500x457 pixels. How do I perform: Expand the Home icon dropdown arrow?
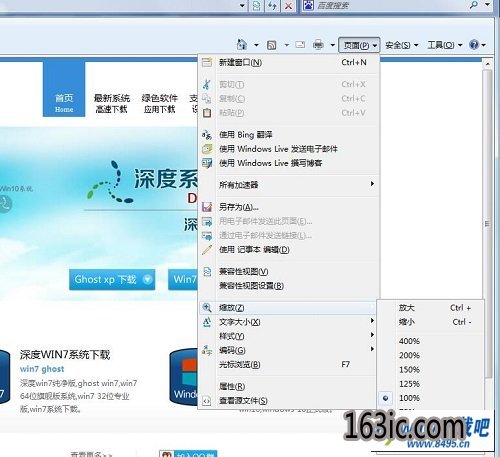[x=256, y=45]
